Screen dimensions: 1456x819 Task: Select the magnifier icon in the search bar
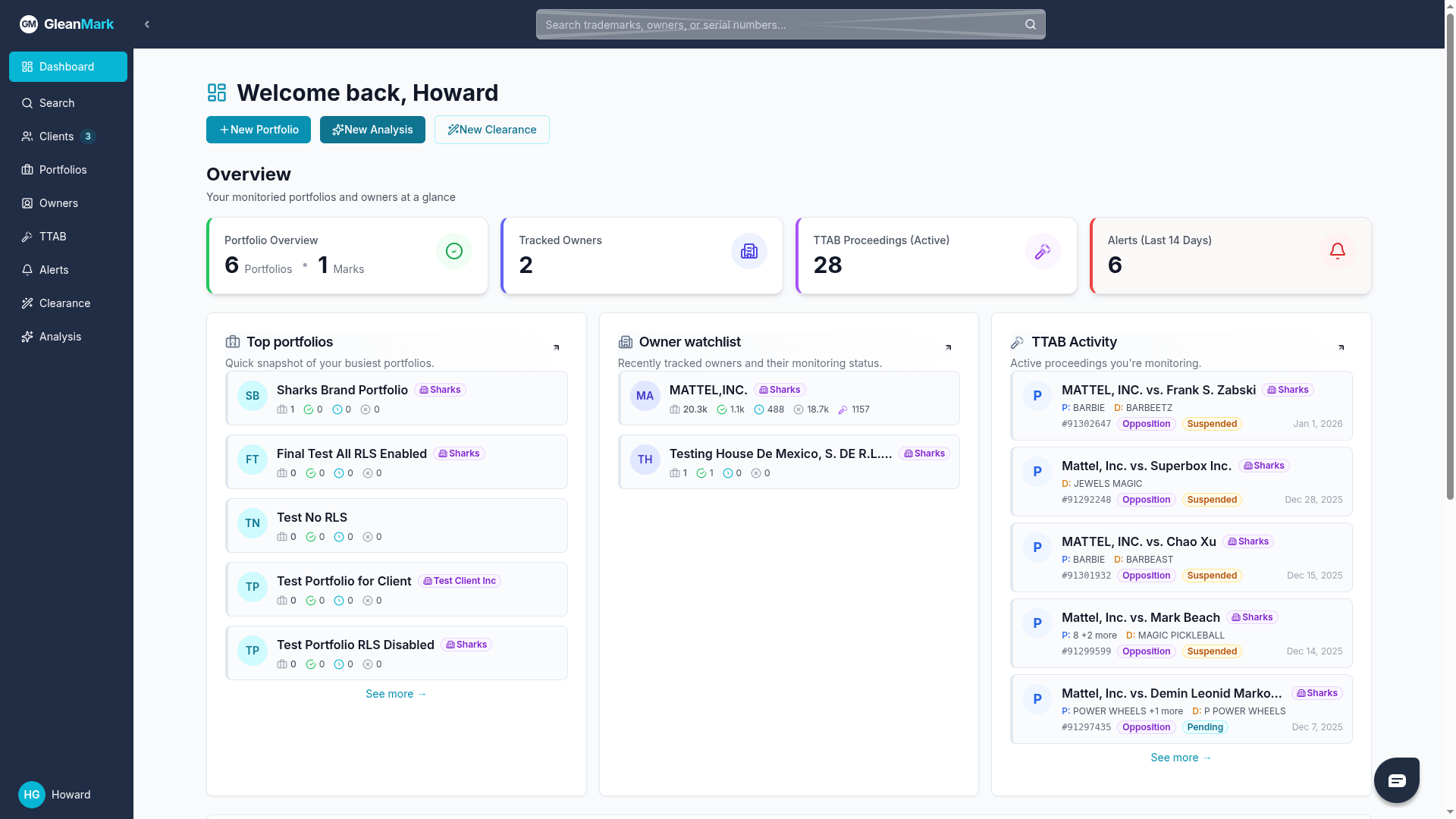[x=1030, y=24]
